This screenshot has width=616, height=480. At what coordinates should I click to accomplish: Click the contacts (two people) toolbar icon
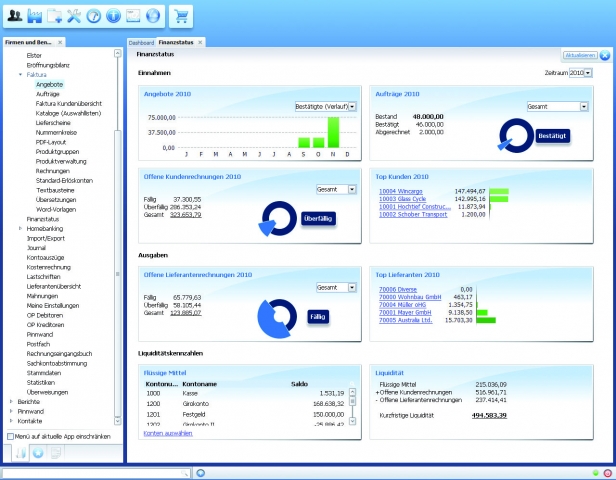point(15,16)
